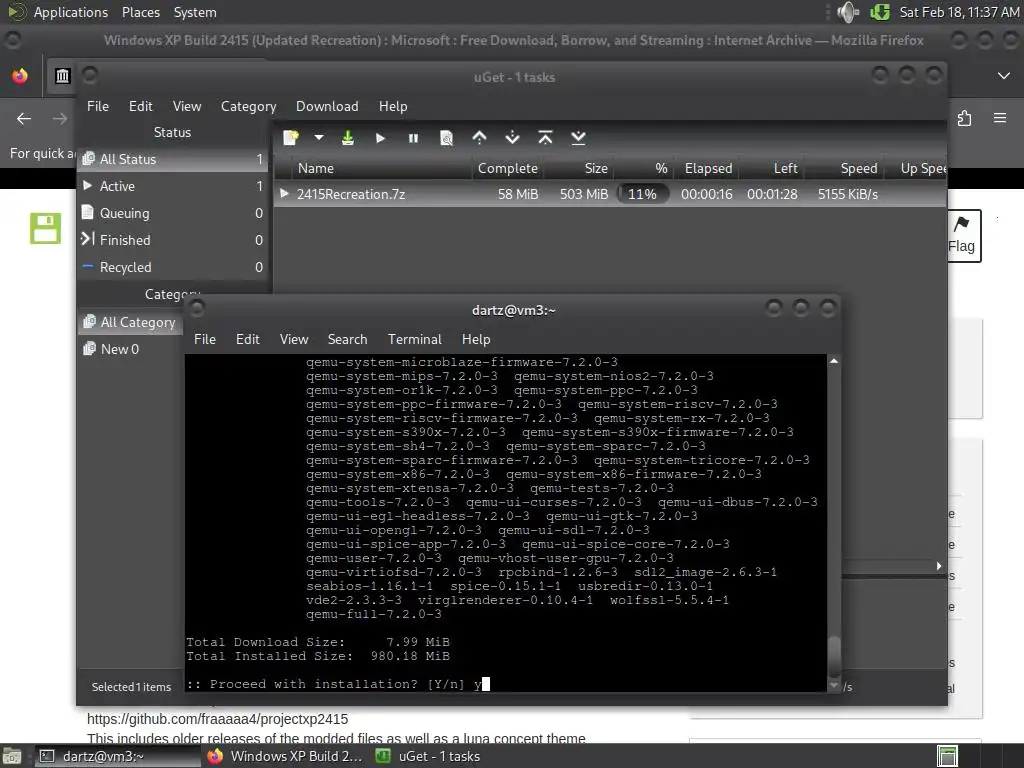Open the Terminal menu in terminal window

click(415, 340)
